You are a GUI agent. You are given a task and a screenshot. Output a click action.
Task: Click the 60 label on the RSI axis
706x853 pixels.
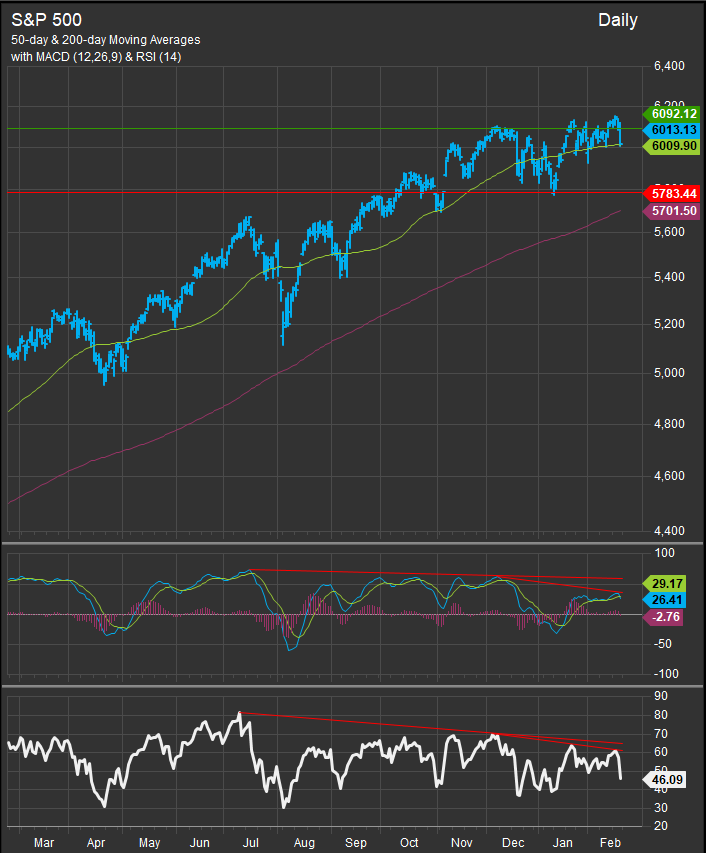coord(661,752)
